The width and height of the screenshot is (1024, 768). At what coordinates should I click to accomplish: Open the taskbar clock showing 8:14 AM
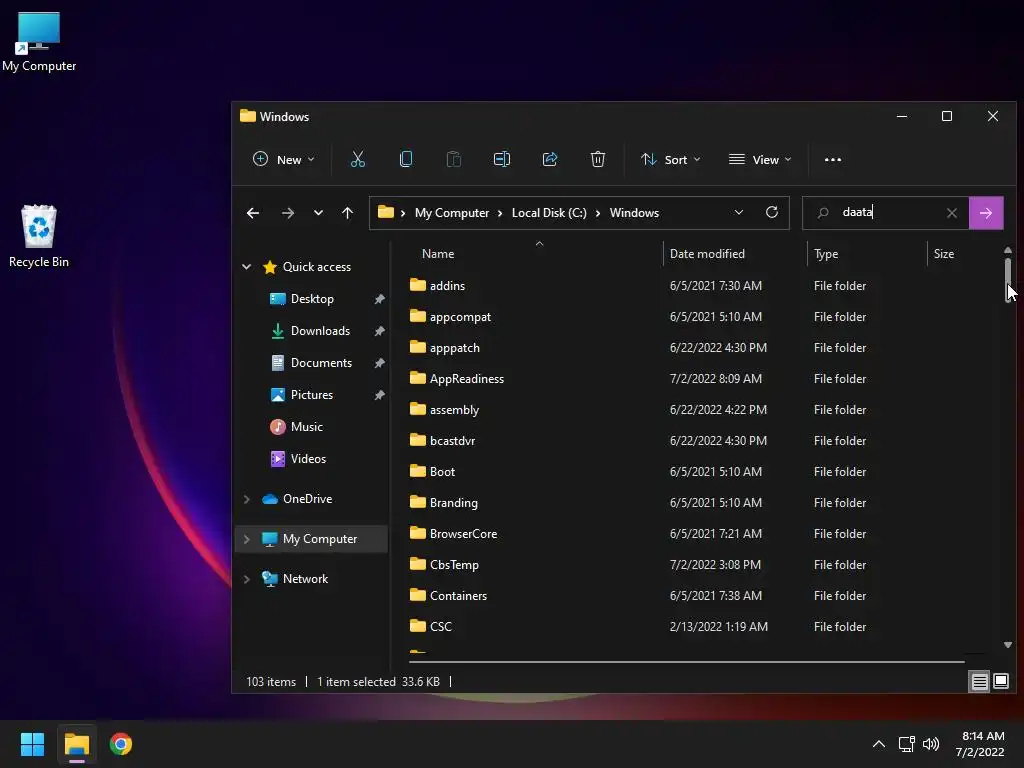tap(980, 744)
